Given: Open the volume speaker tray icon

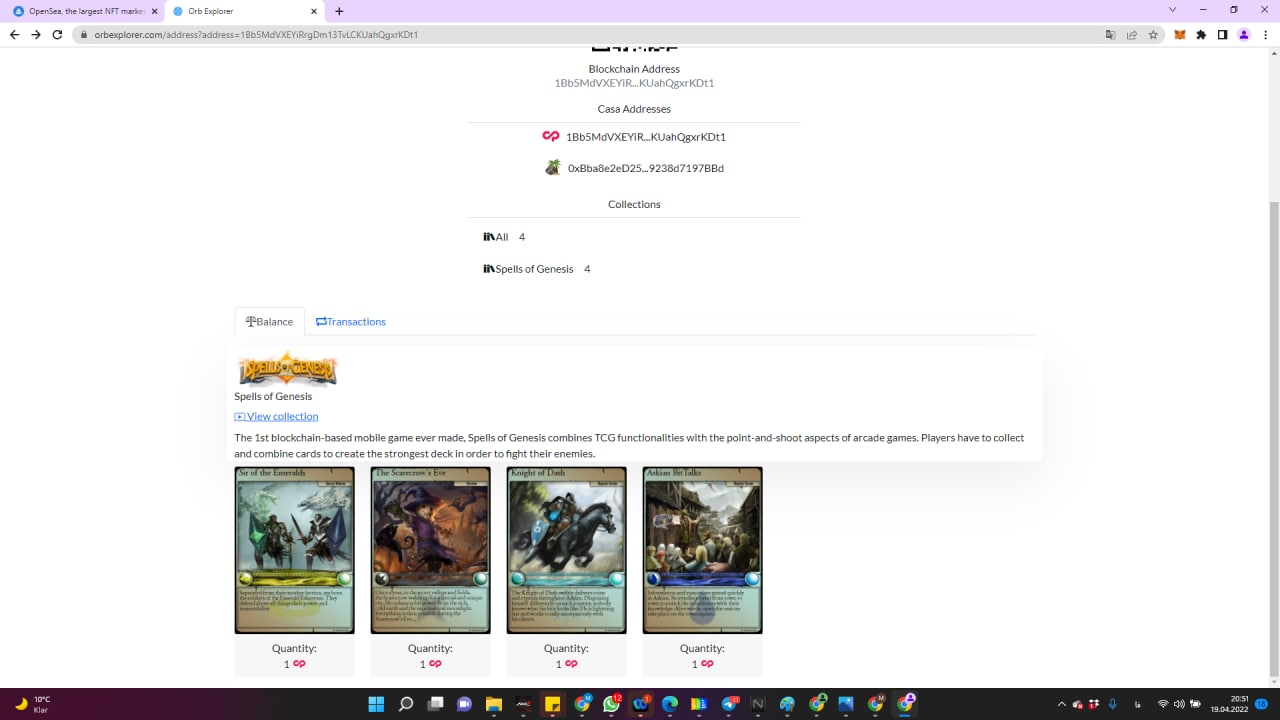Looking at the screenshot, I should pos(1179,704).
